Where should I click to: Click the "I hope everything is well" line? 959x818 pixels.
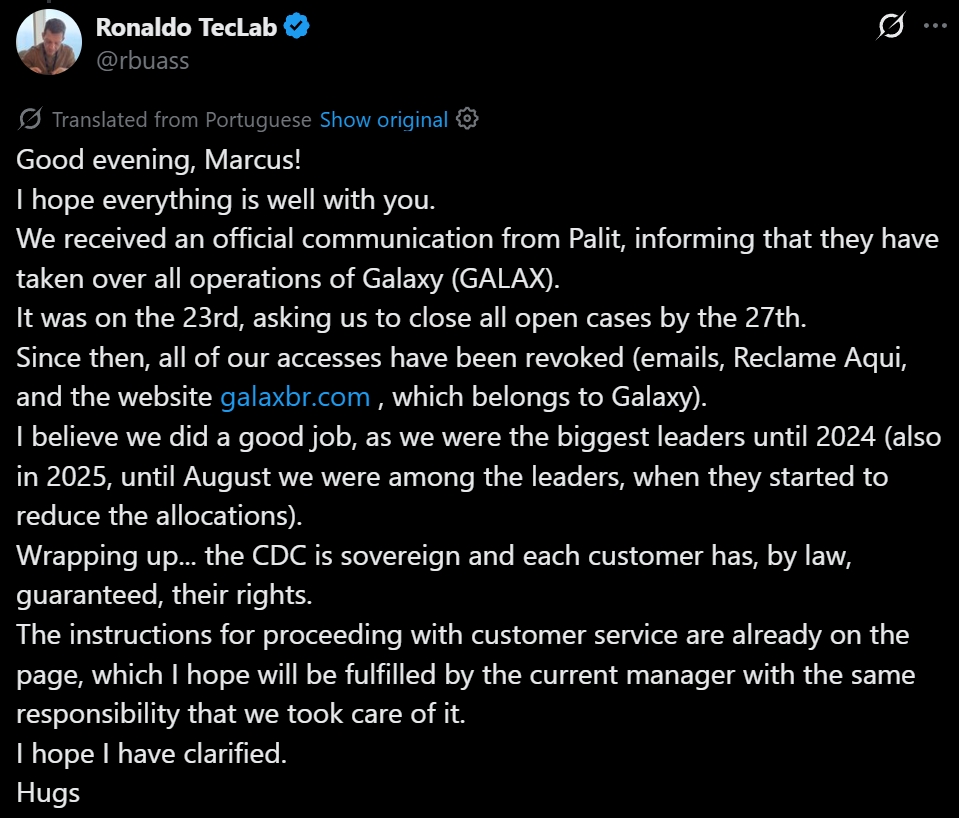click(x=226, y=199)
